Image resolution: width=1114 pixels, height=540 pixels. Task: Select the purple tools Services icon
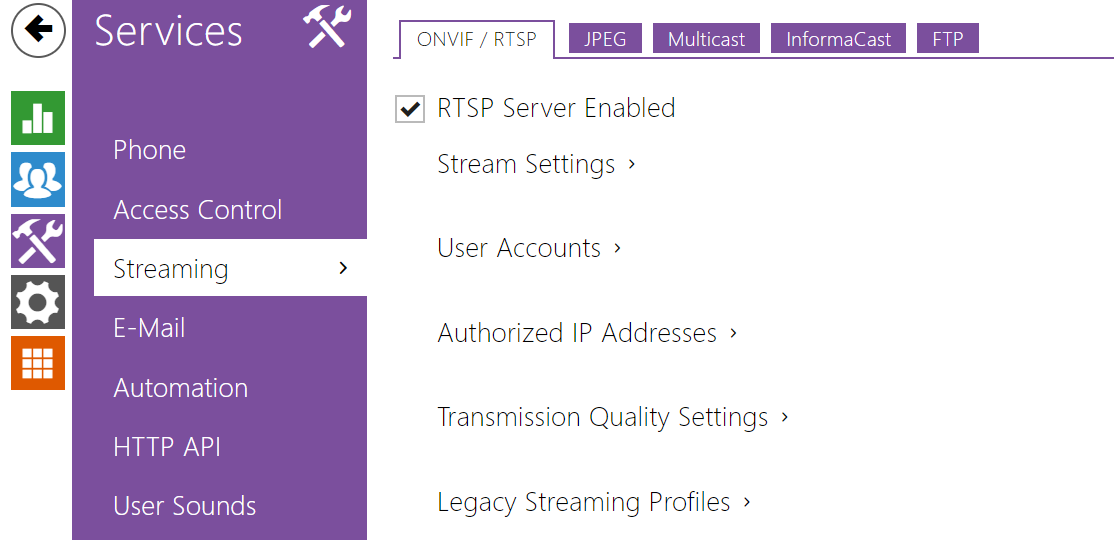click(38, 240)
